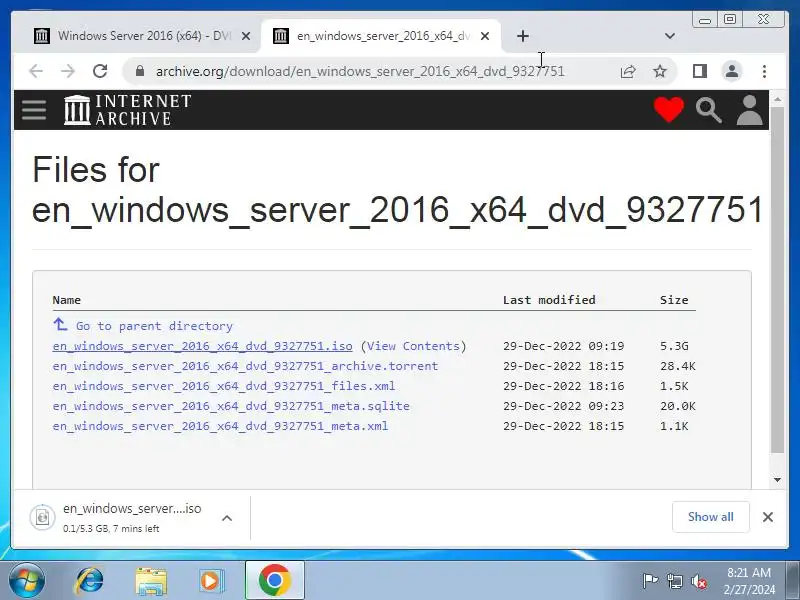Image resolution: width=800 pixels, height=600 pixels.
Task: Open the _meta.sqlite link
Action: coord(231,406)
